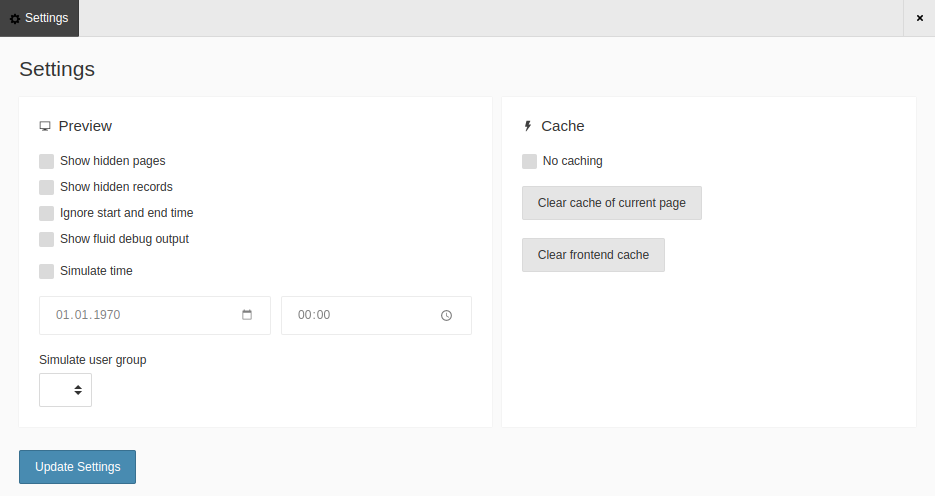Screen dimensions: 935x496
Task: Click into the 01.01.1970 date field
Action: click(140, 315)
